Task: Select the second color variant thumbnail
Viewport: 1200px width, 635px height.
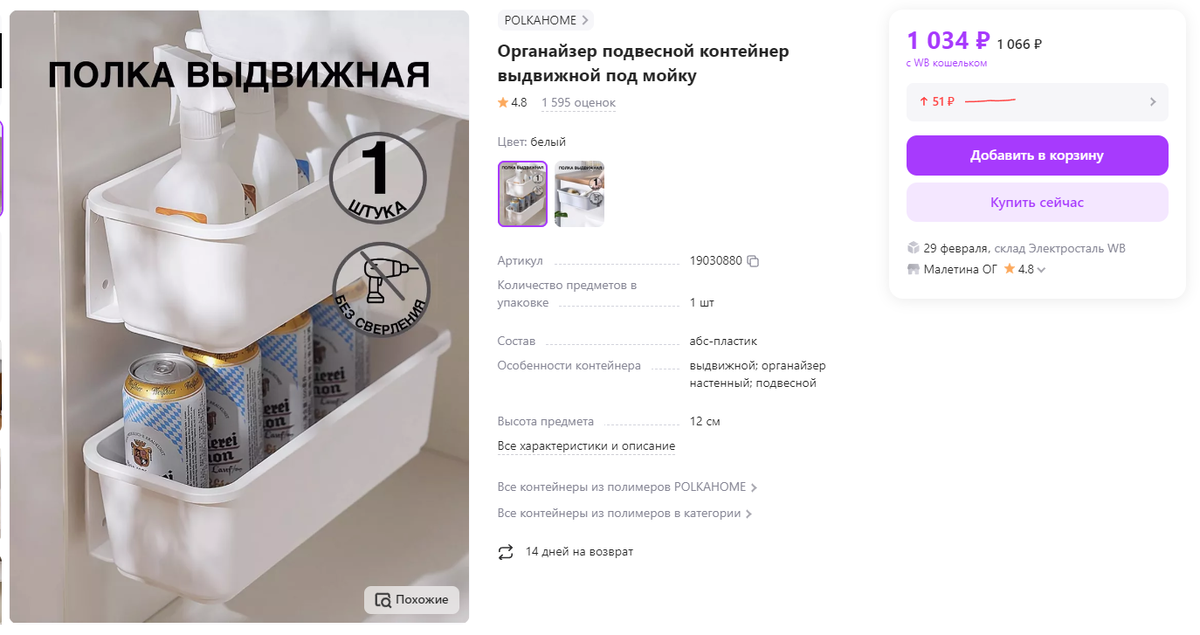Action: coord(579,194)
